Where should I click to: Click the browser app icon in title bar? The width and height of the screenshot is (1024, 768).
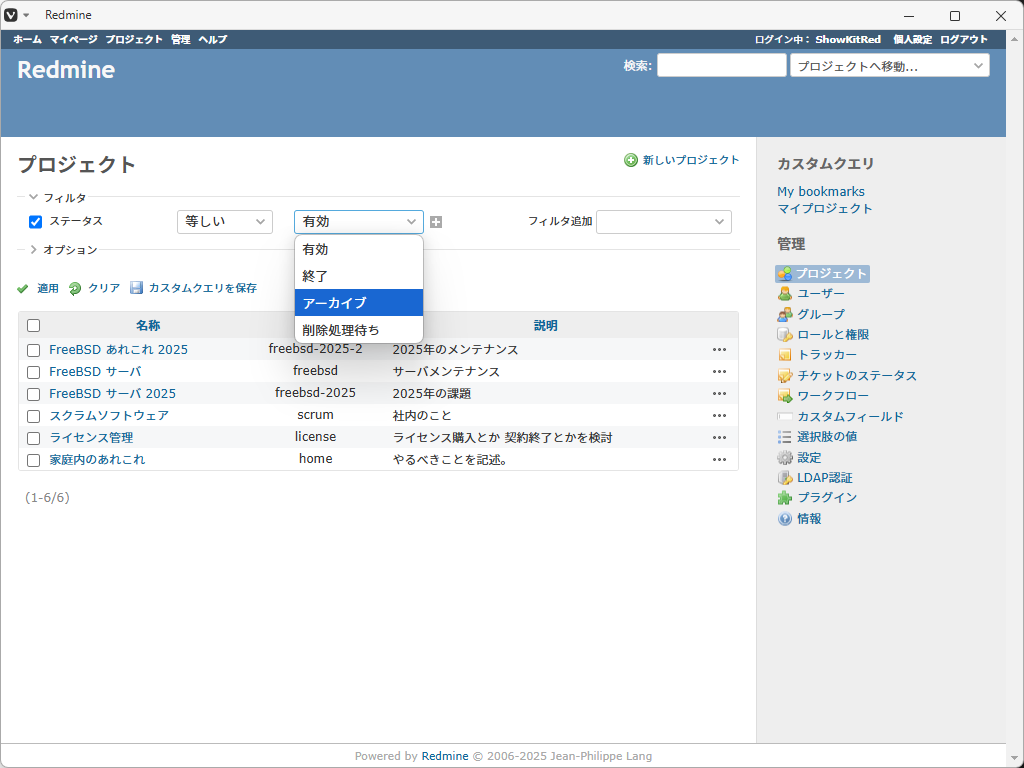(x=11, y=15)
